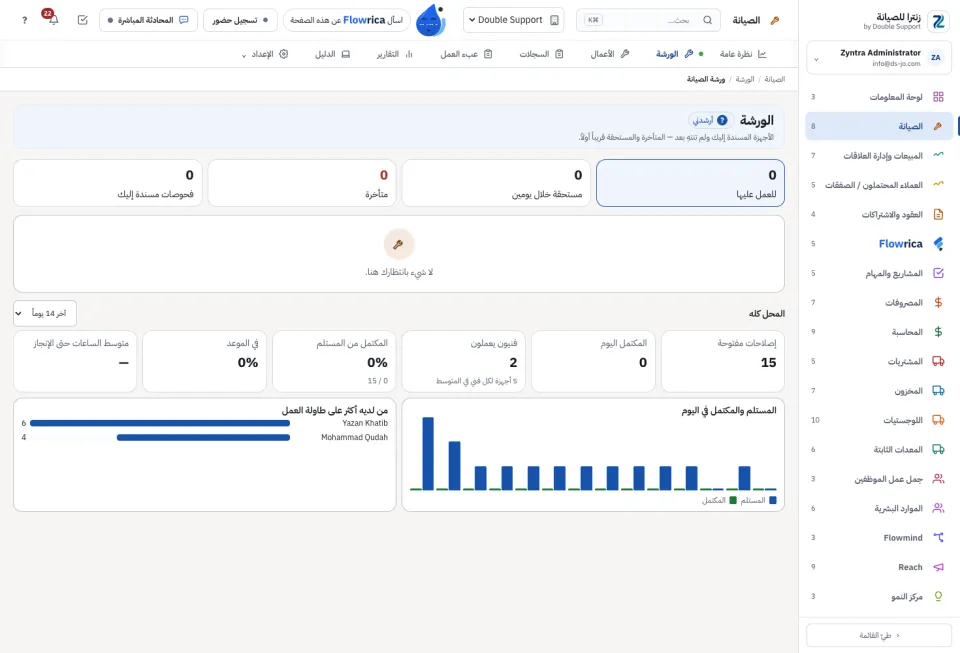The width and height of the screenshot is (960, 653).
Task: Switch to the الأعمال tab
Action: coord(610,54)
